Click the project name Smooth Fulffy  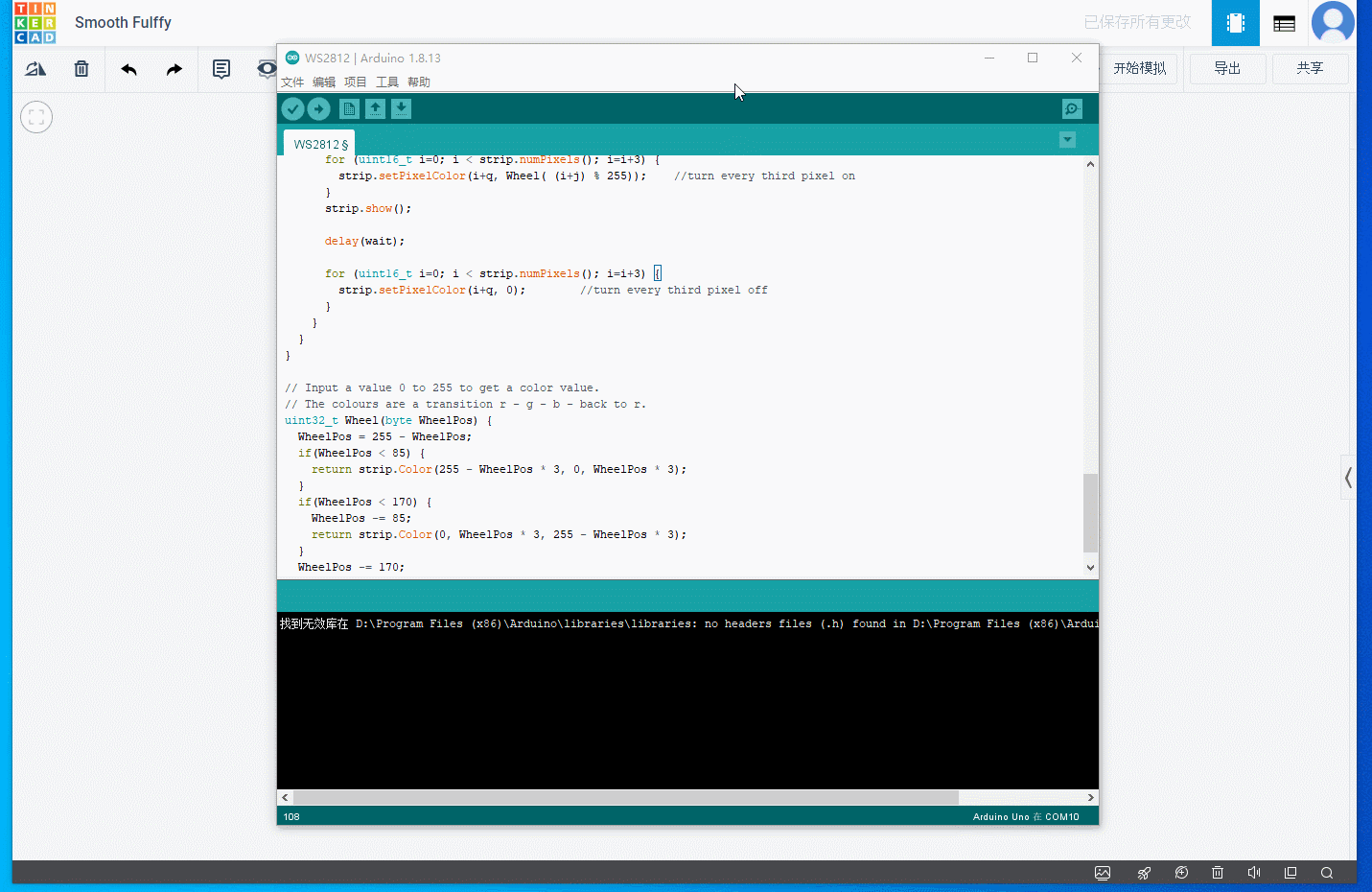coord(123,22)
